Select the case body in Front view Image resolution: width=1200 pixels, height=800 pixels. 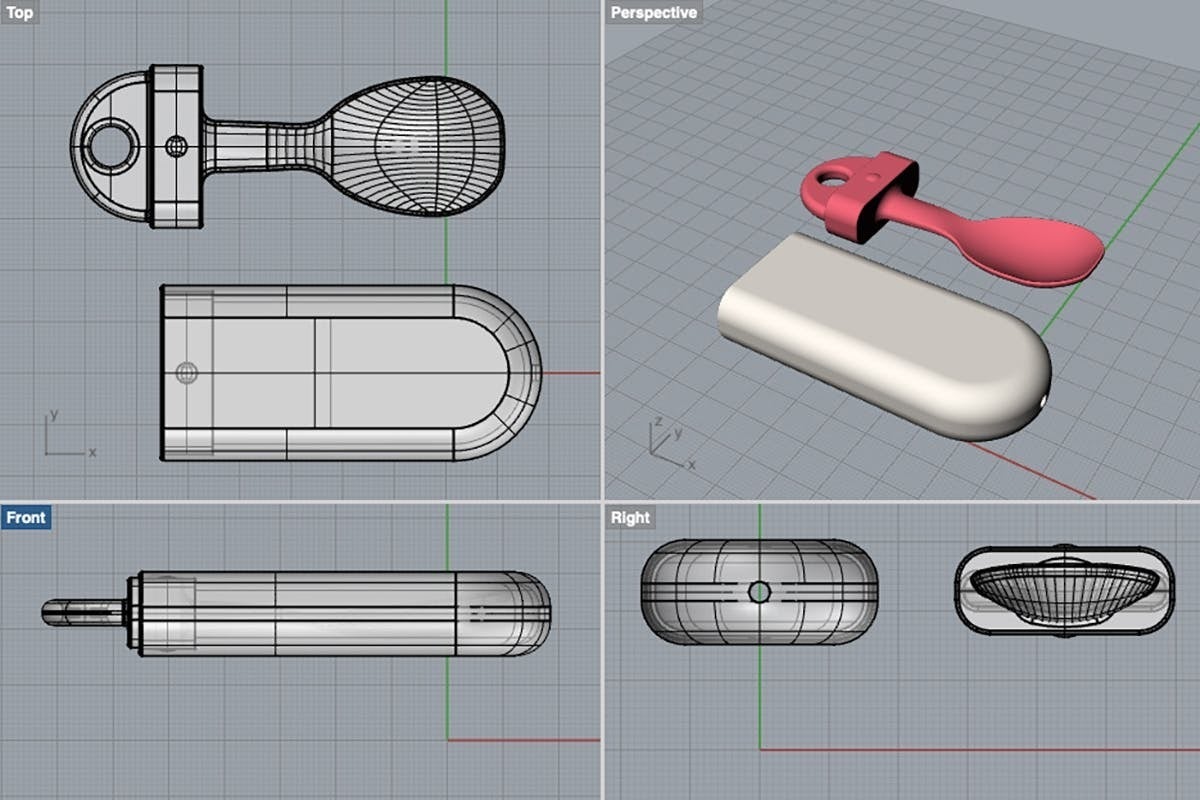pos(330,613)
